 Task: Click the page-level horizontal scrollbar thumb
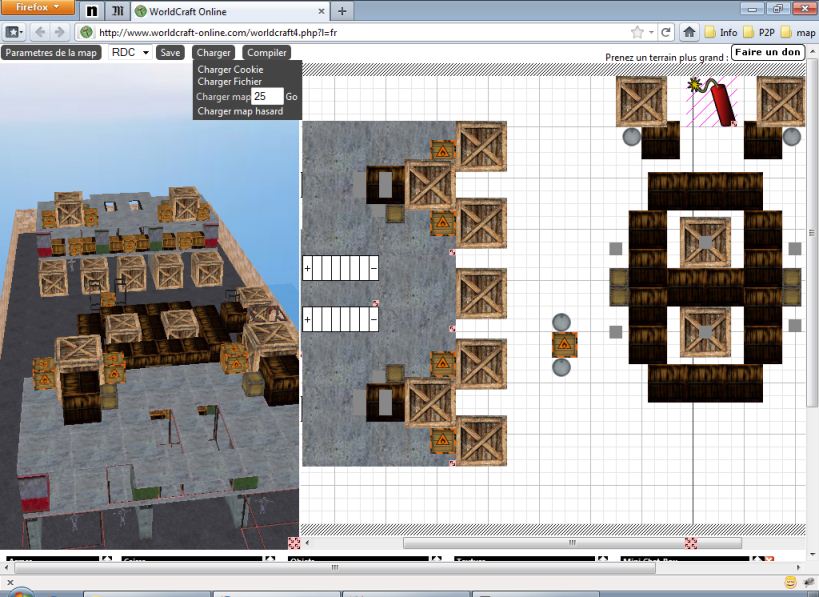335,567
